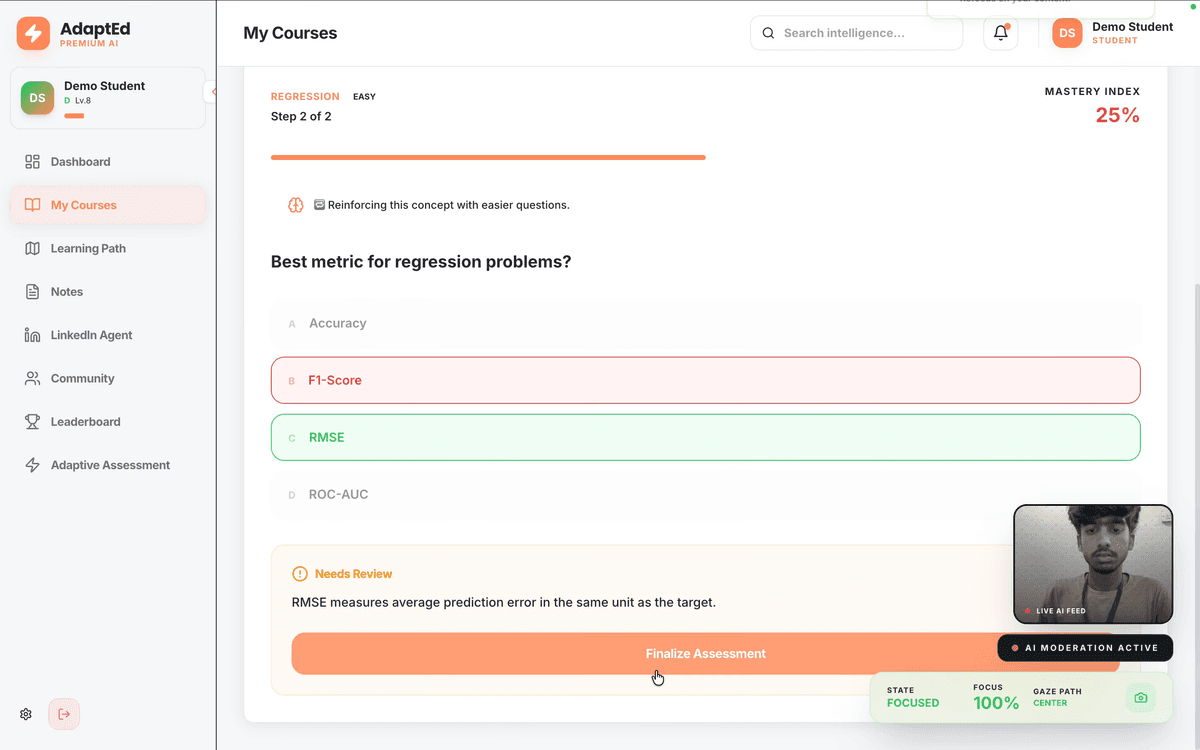Select answer option A Accuracy
Screen dimensions: 1200x750
[705, 324]
